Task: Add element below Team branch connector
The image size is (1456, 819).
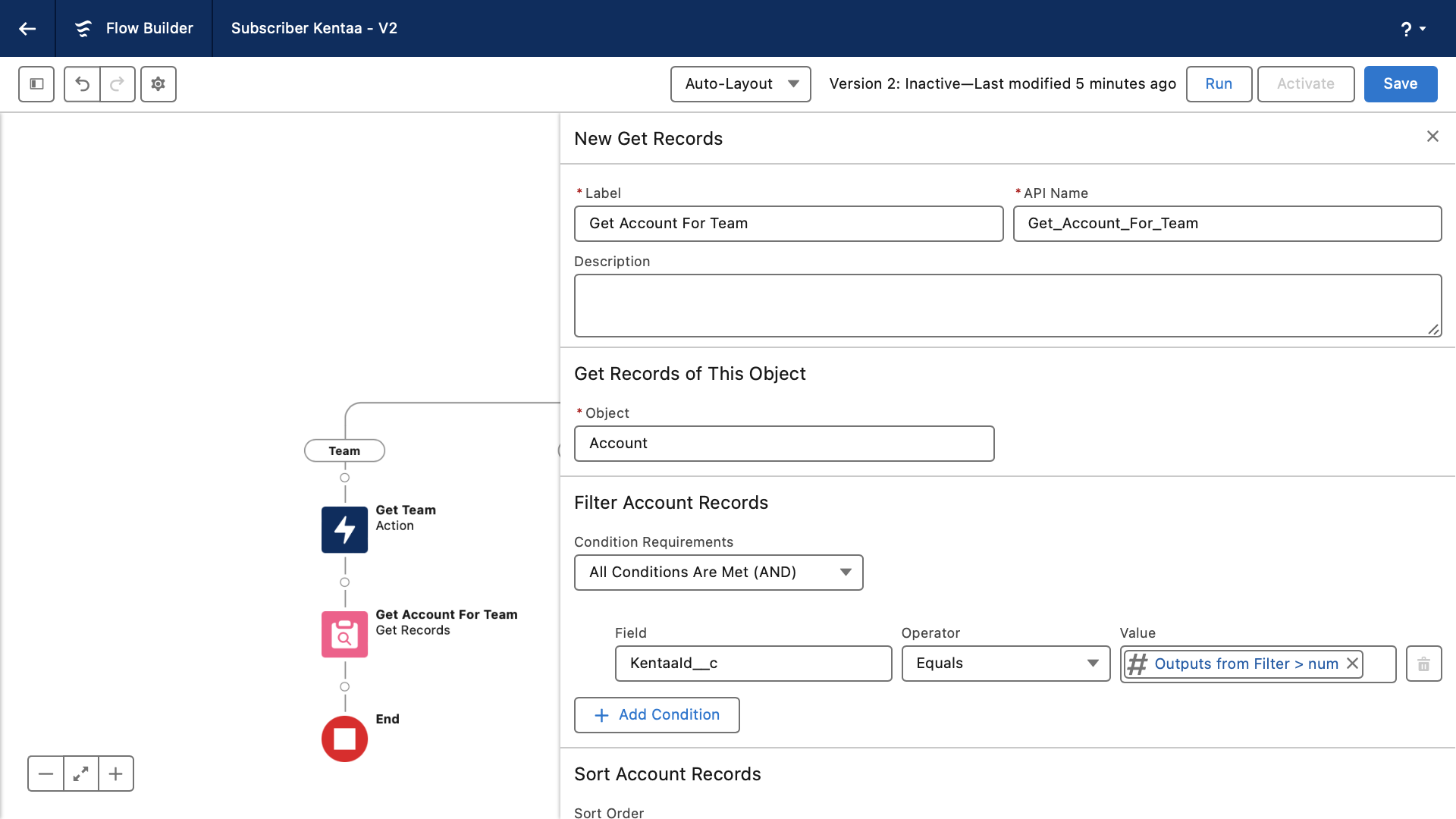Action: point(345,479)
